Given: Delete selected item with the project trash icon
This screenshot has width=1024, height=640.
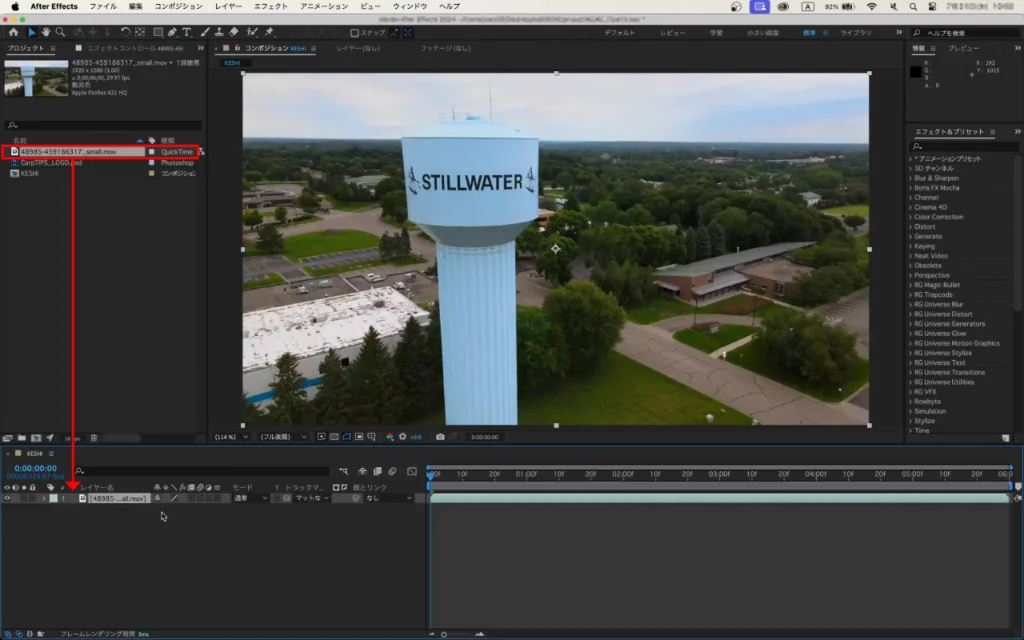Looking at the screenshot, I should (x=94, y=437).
